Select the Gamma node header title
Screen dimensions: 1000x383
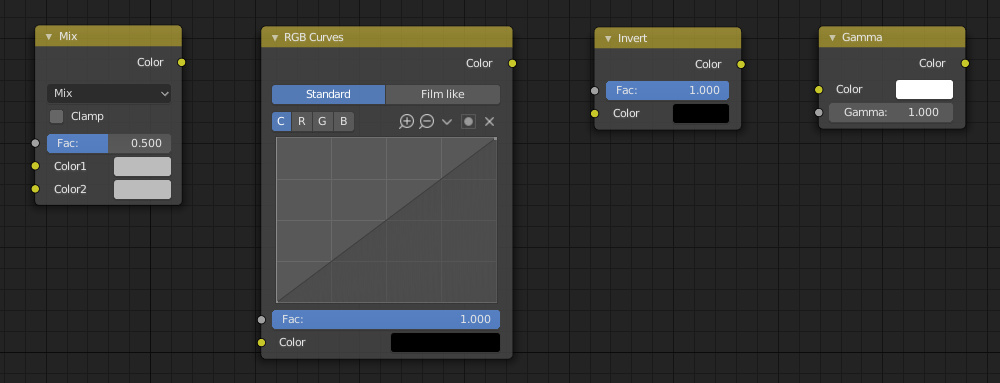pyautogui.click(x=862, y=38)
